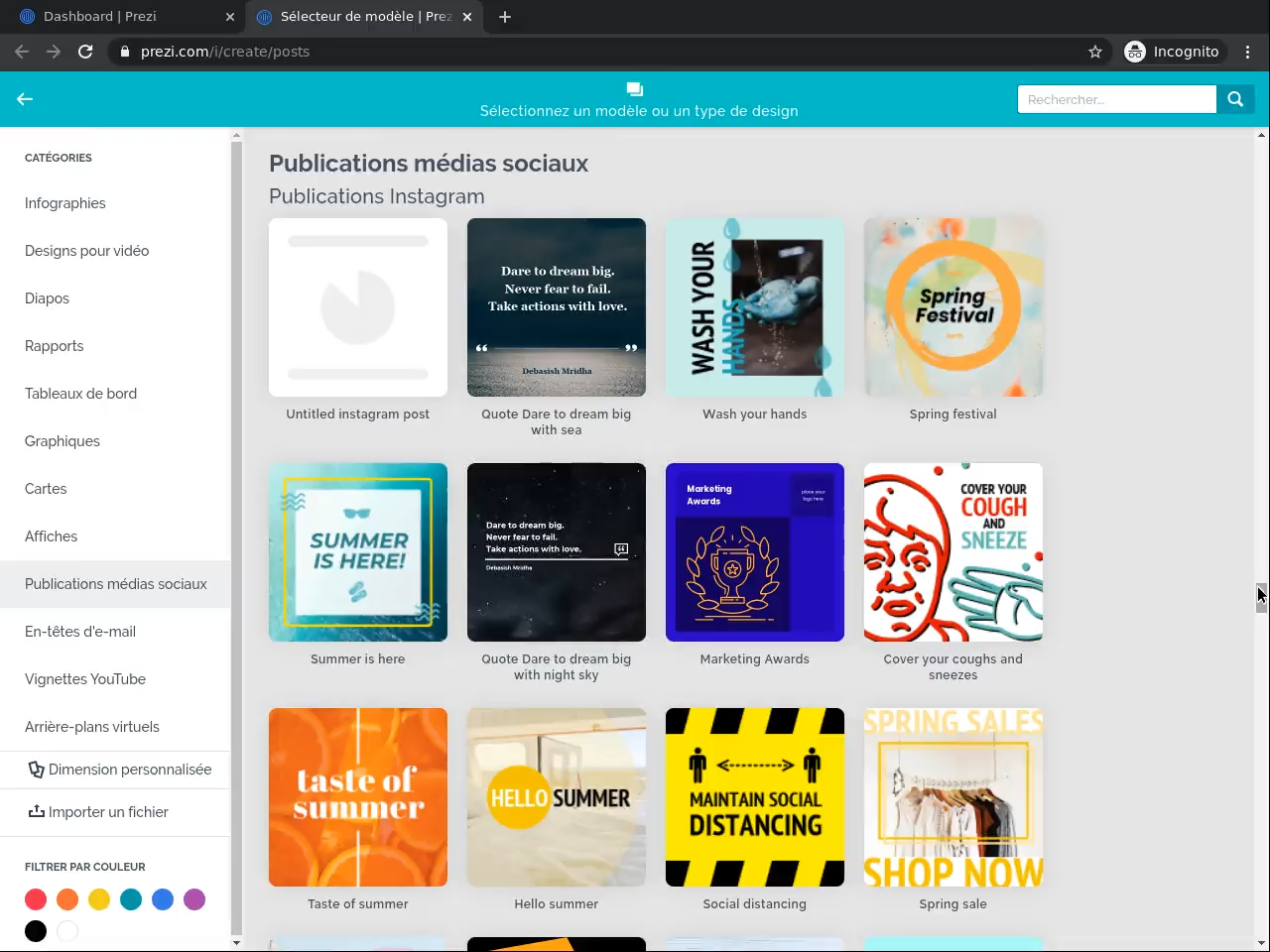This screenshot has height=952, width=1270.
Task: Select Cover your coughs and sneezes template
Action: click(953, 552)
